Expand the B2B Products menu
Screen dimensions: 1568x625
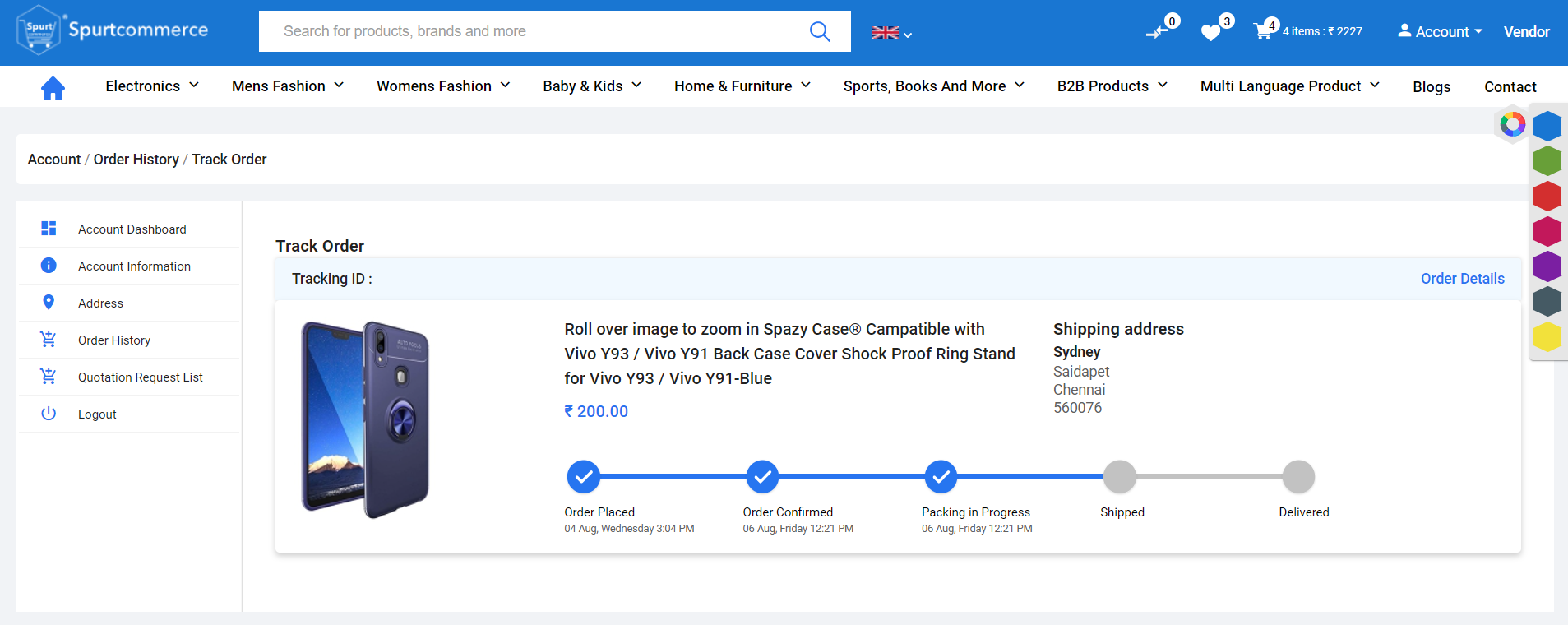coord(1112,86)
